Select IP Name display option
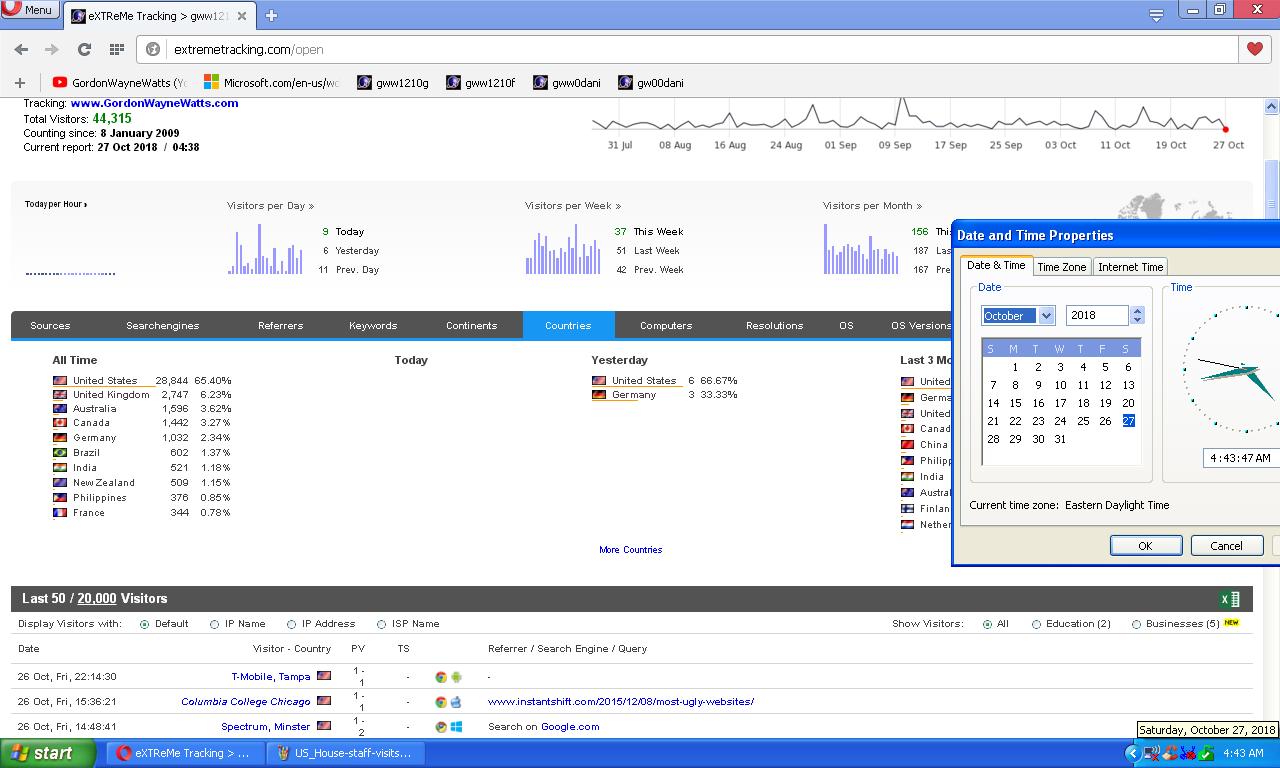This screenshot has height=768, width=1280. (215, 624)
